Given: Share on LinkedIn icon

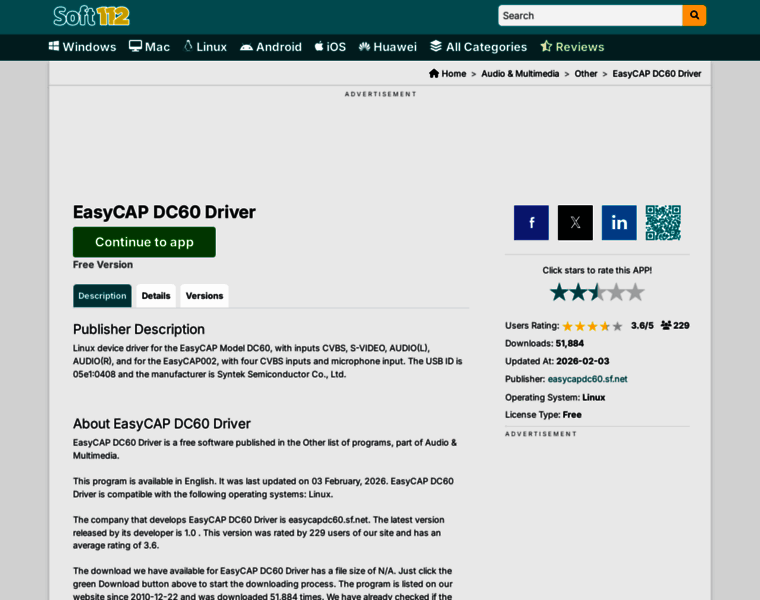Looking at the screenshot, I should point(619,222).
